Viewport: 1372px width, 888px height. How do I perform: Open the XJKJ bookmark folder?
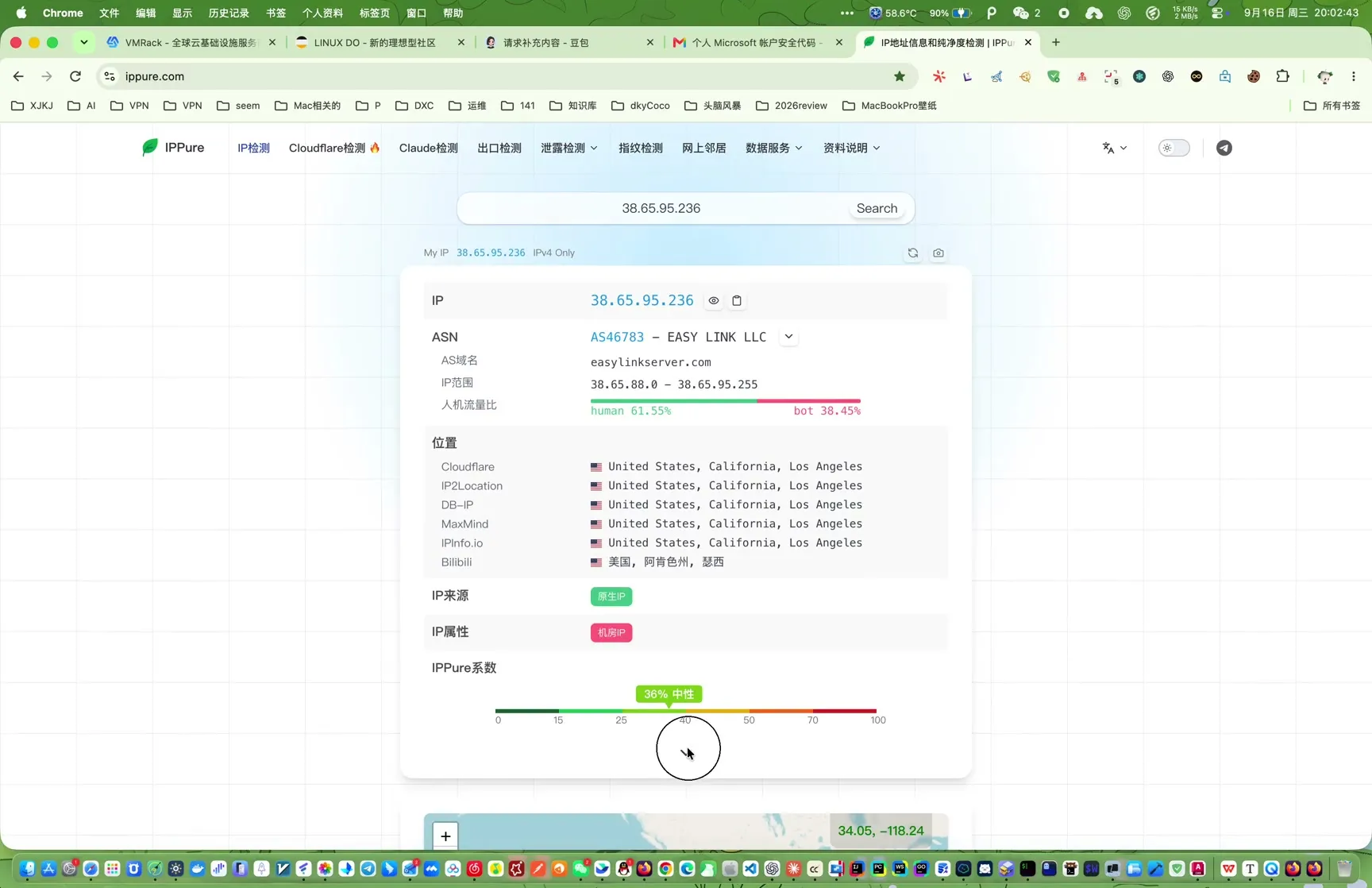point(33,106)
